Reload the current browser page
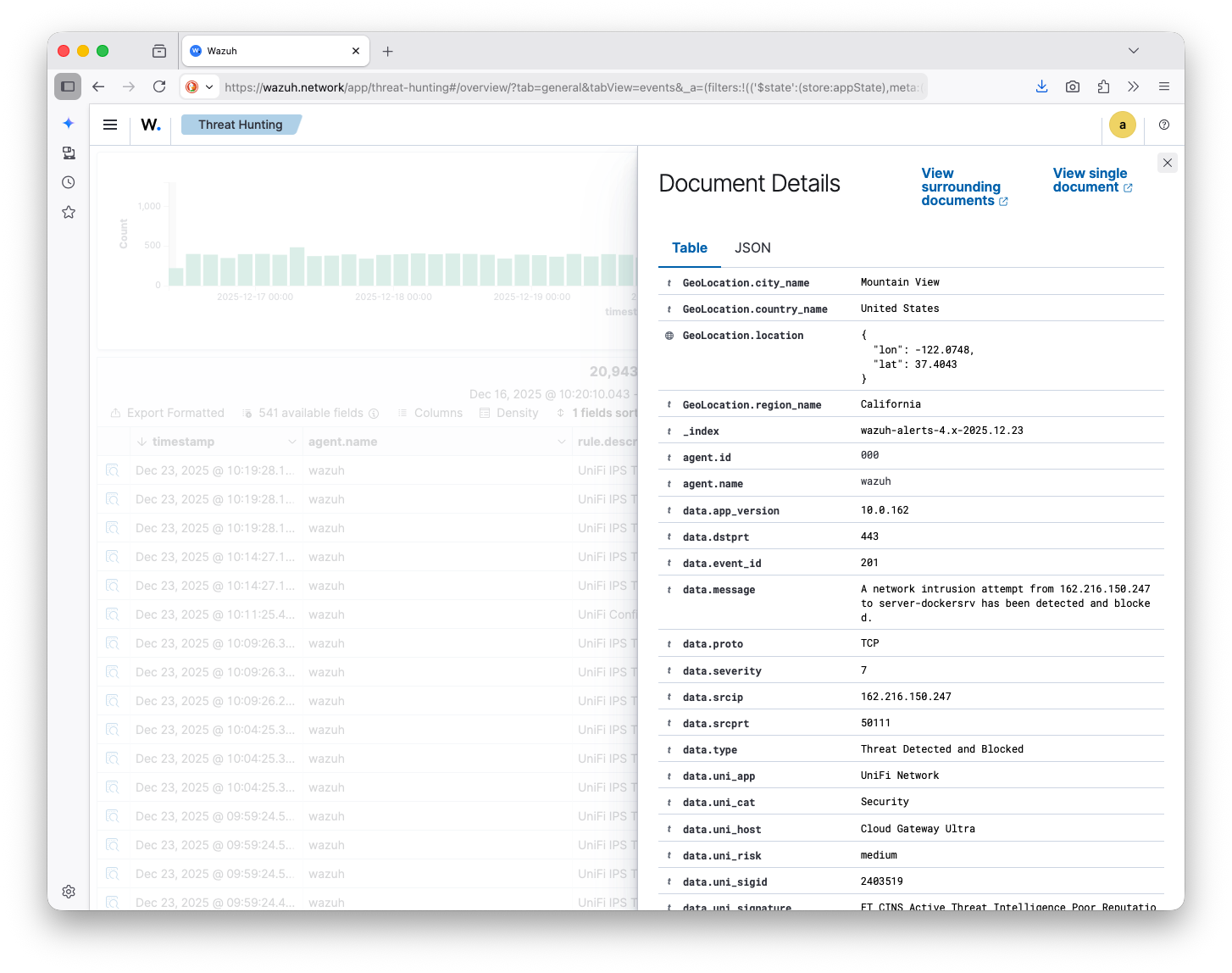The width and height of the screenshot is (1232, 973). pyautogui.click(x=159, y=86)
